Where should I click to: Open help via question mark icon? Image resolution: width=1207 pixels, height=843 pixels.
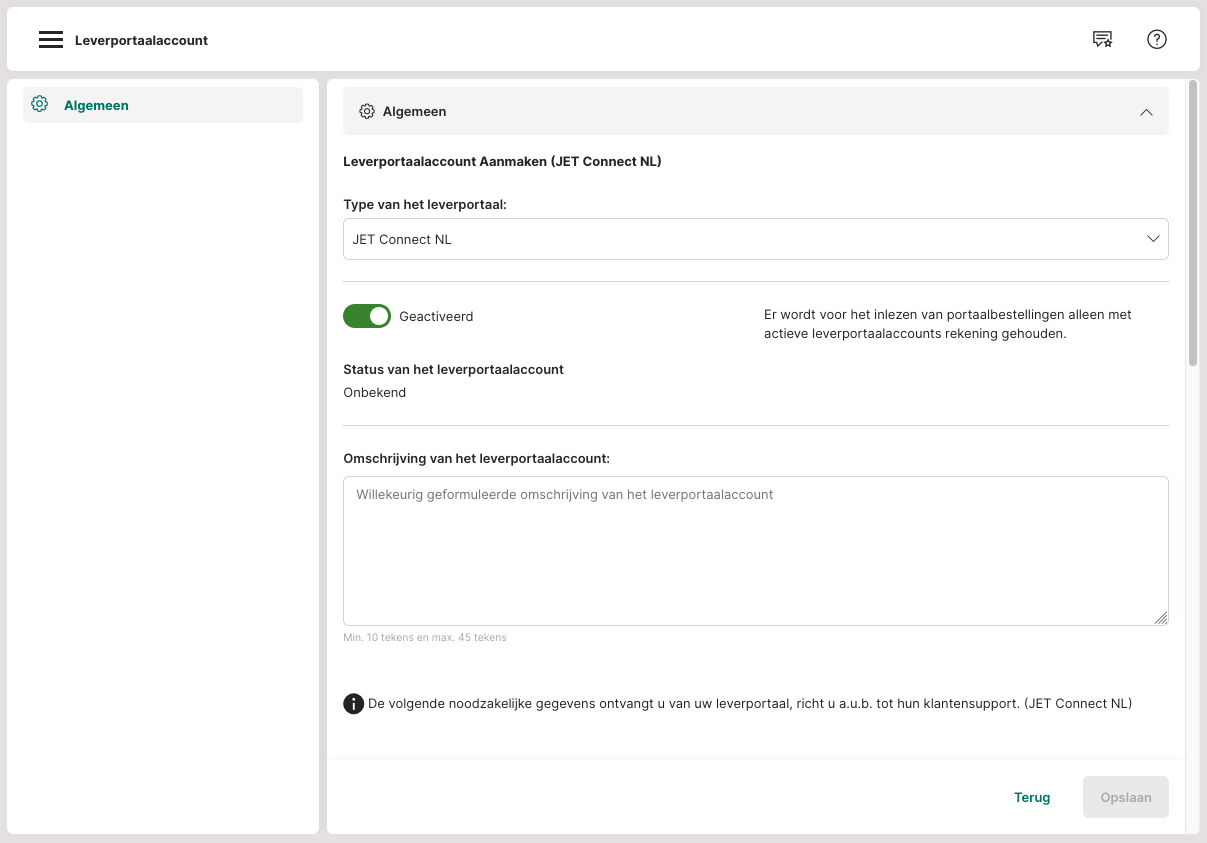[x=1157, y=40]
